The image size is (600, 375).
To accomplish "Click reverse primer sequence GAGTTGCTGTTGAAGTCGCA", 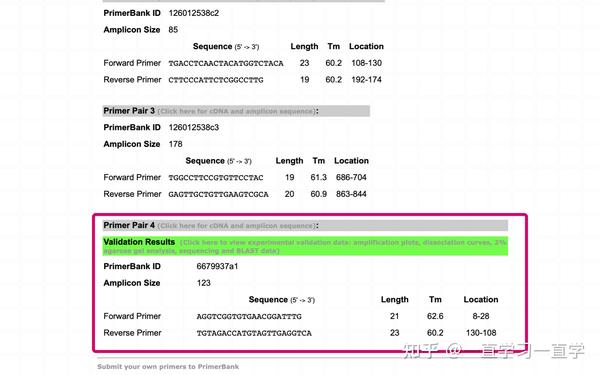I will [x=218, y=194].
